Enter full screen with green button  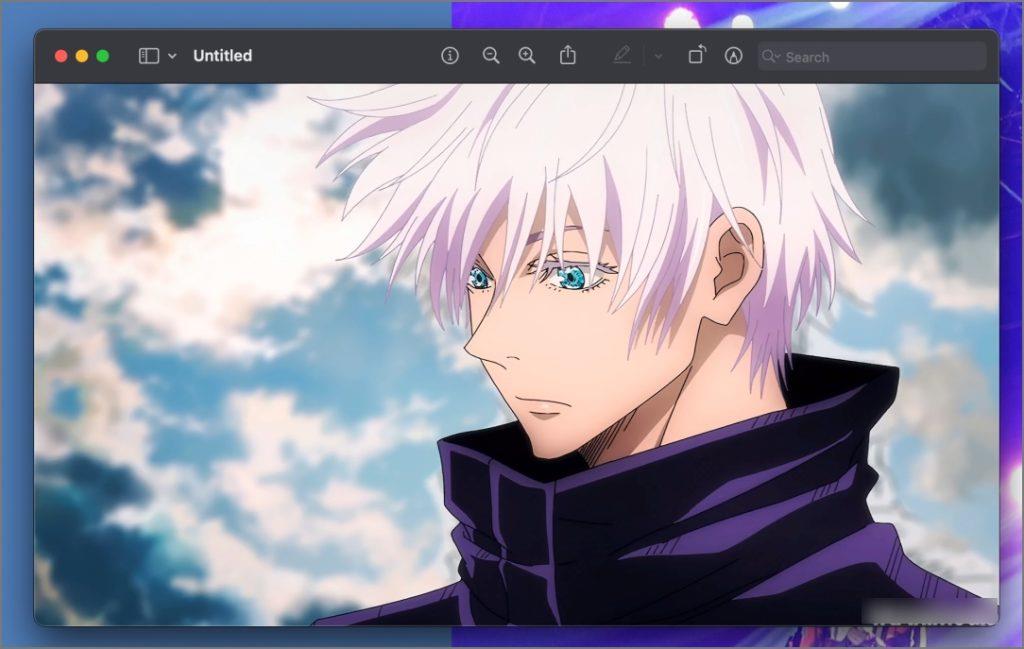103,56
